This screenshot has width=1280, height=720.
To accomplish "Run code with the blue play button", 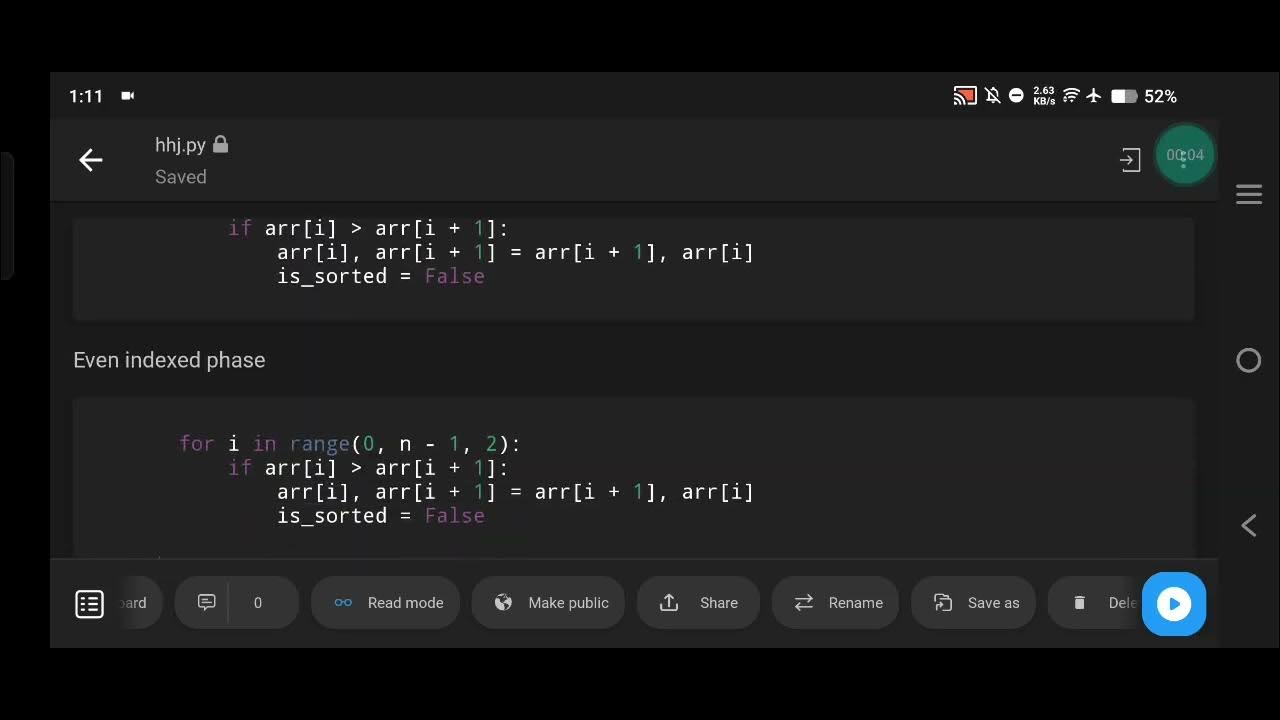I will pos(1174,603).
